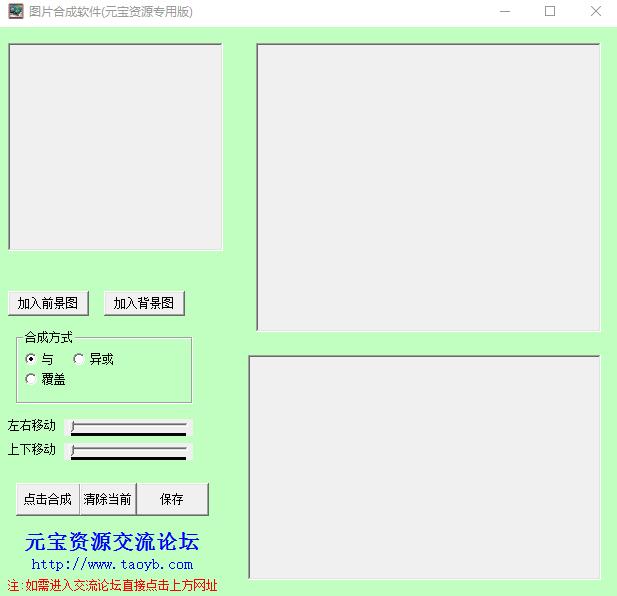617x596 pixels.
Task: Save the result with 保存
Action: 172,499
